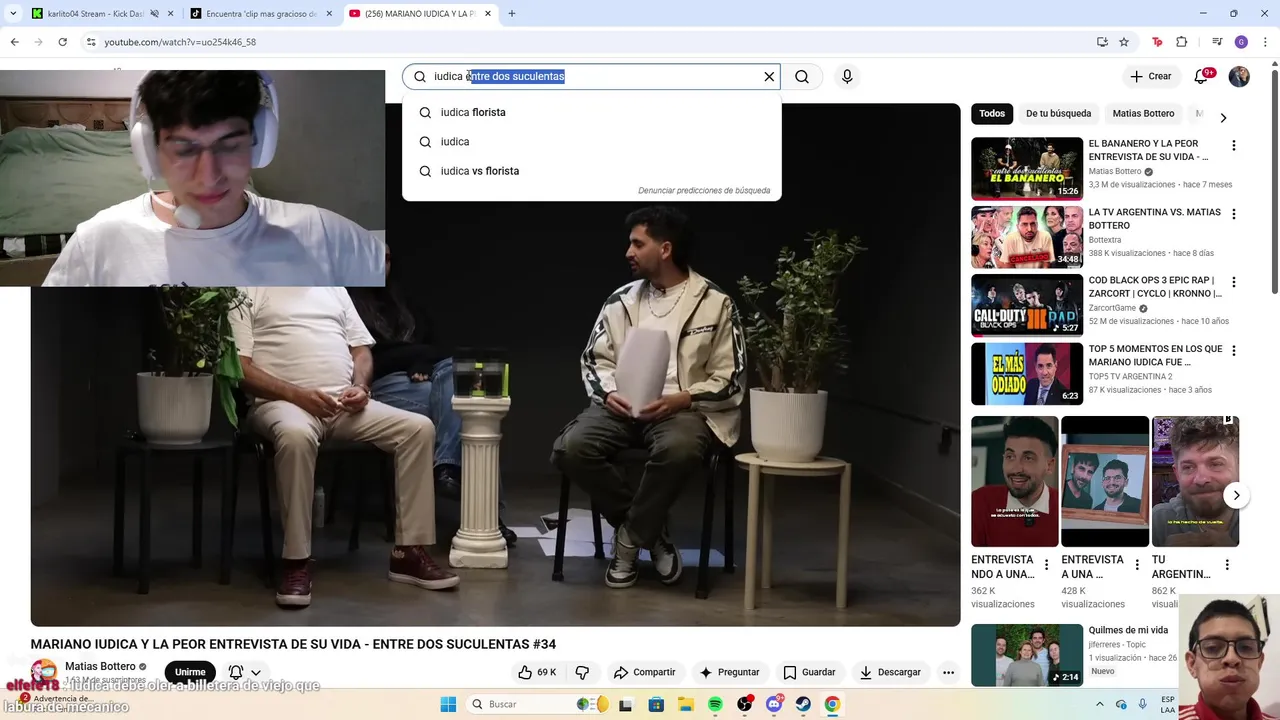The width and height of the screenshot is (1280, 720).
Task: Close the TikTok 'Encuentra' tab
Action: click(329, 14)
